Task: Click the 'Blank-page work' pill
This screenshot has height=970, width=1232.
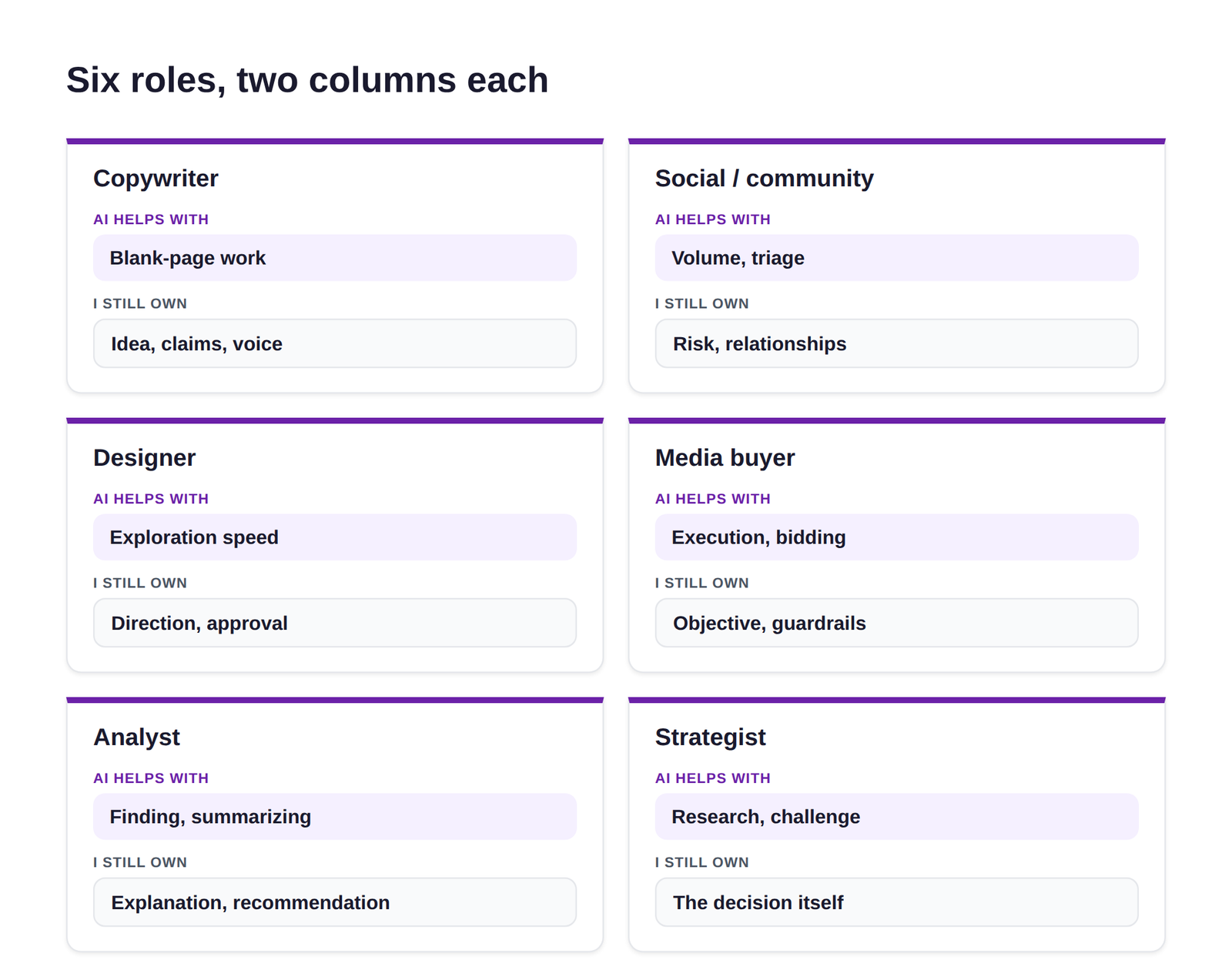Action: tap(335, 258)
